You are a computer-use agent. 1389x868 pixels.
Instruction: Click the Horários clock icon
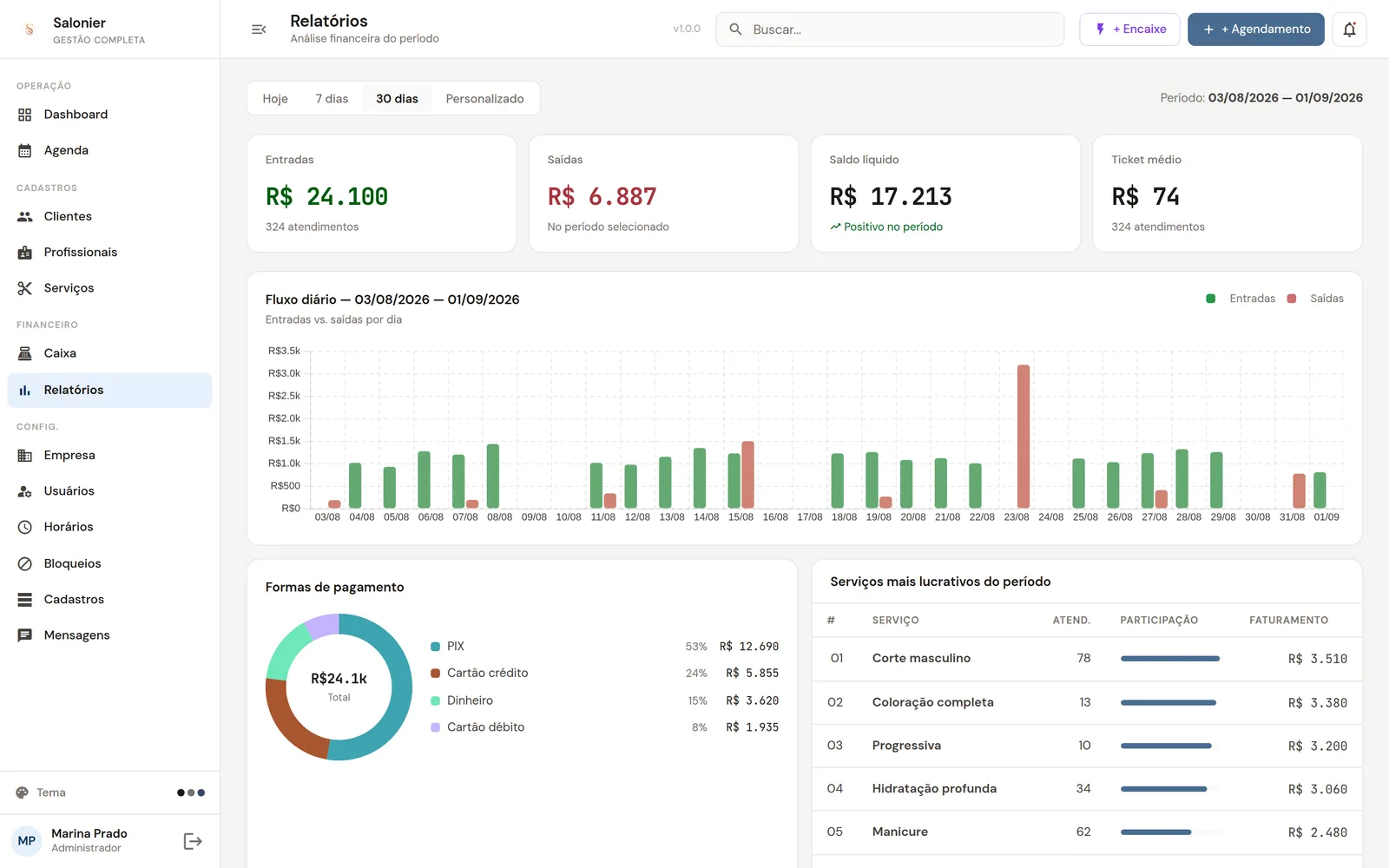pyautogui.click(x=25, y=527)
